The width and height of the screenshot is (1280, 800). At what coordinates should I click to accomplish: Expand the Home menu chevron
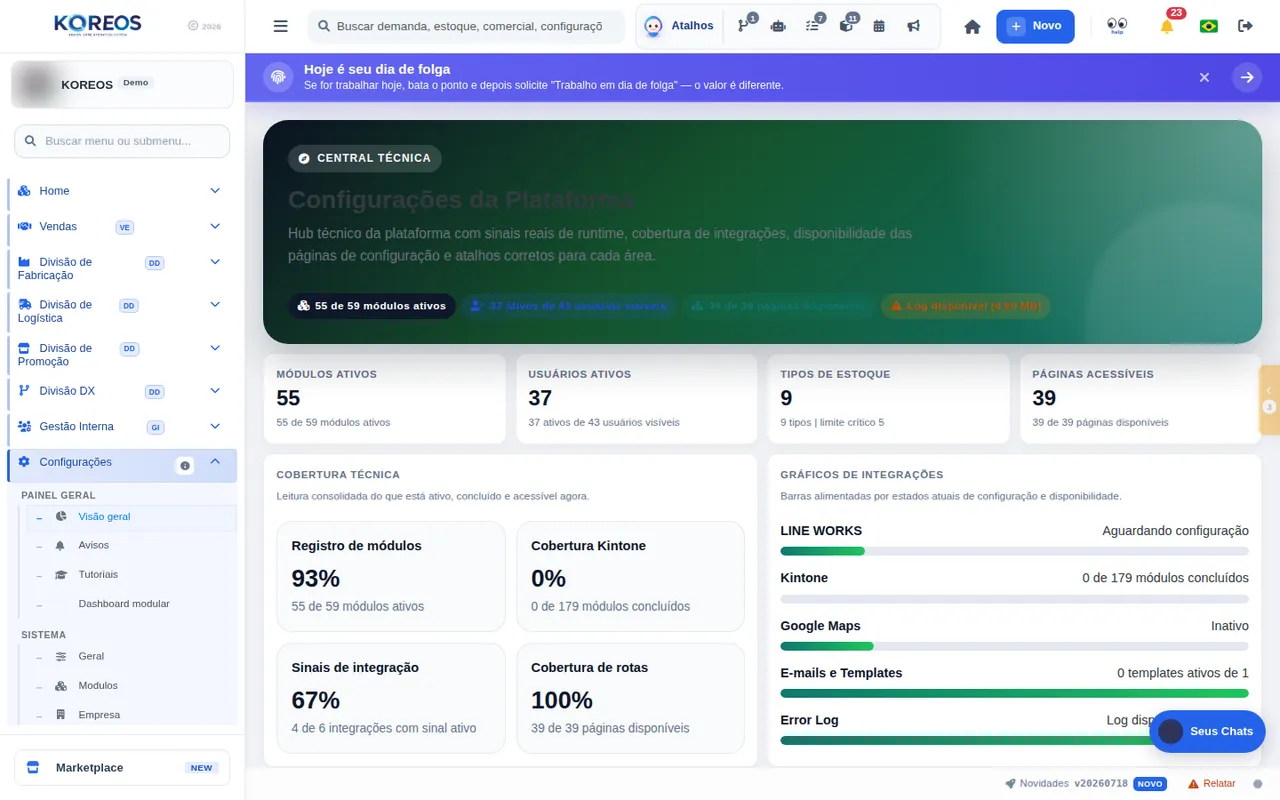215,190
